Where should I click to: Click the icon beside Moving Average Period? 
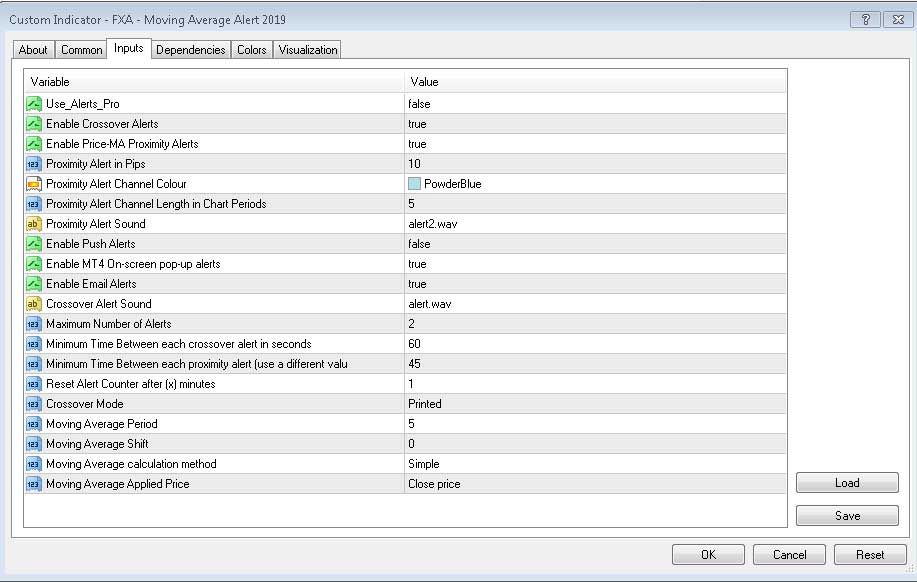click(x=34, y=424)
